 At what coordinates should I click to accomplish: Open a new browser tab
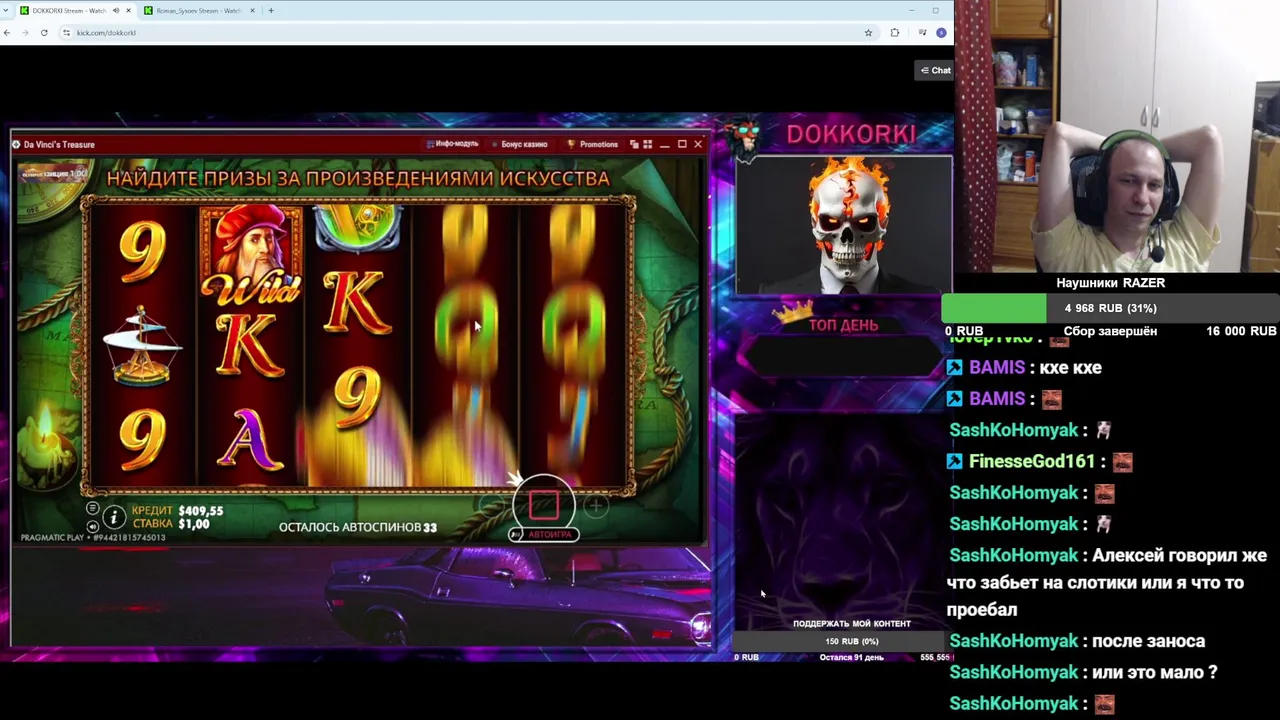pos(270,10)
